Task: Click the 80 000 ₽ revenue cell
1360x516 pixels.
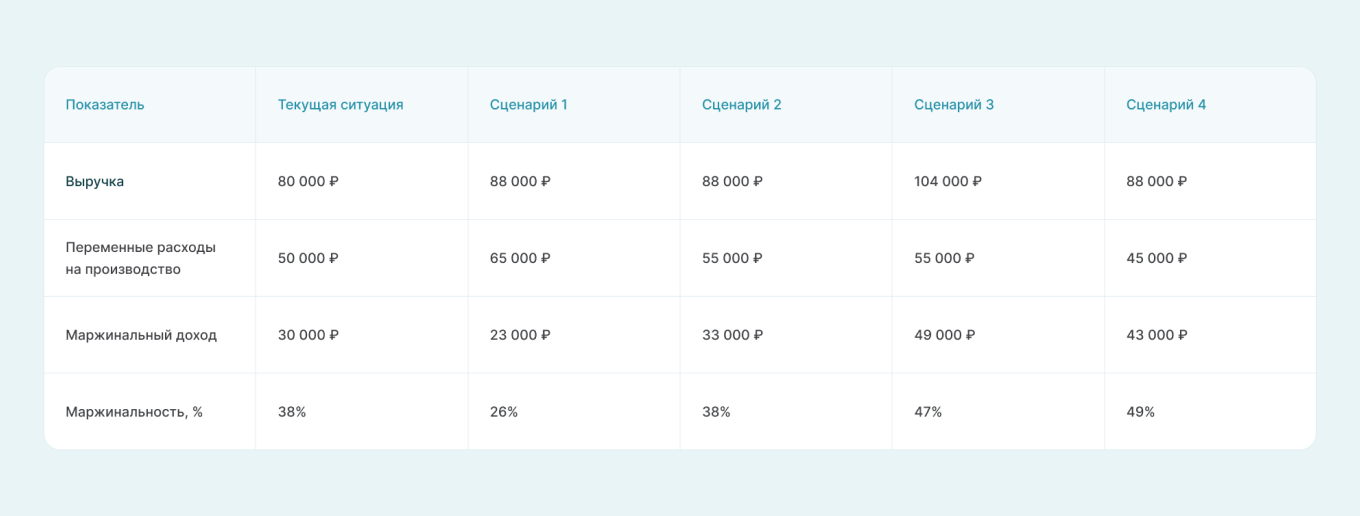Action: pyautogui.click(x=308, y=182)
